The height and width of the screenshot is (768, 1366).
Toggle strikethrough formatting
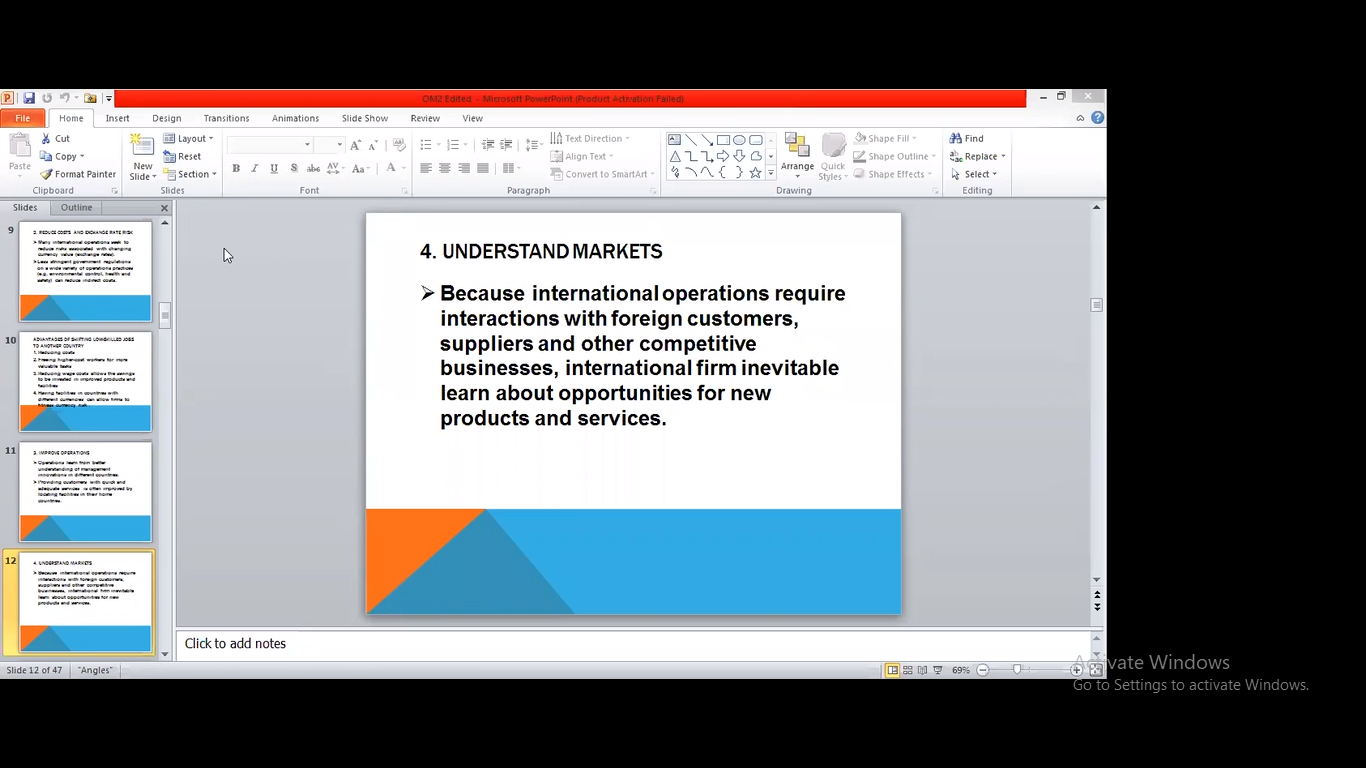[313, 168]
